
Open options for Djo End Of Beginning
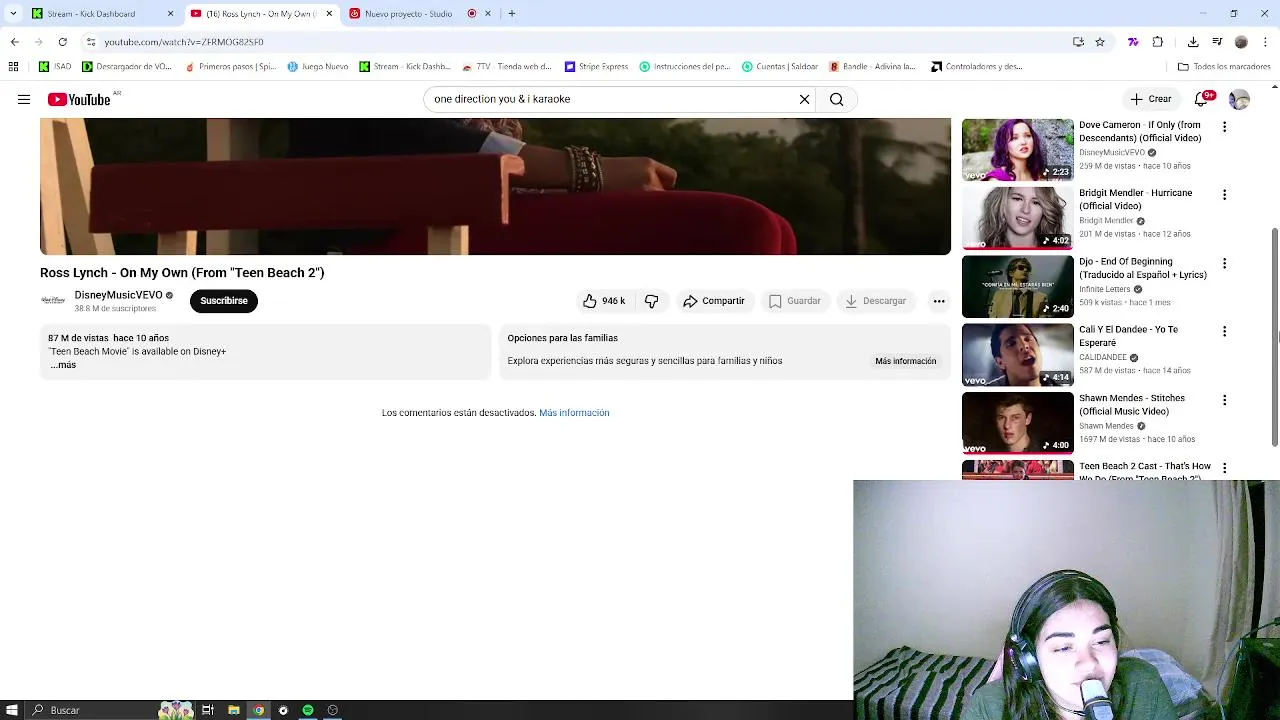coord(1224,263)
